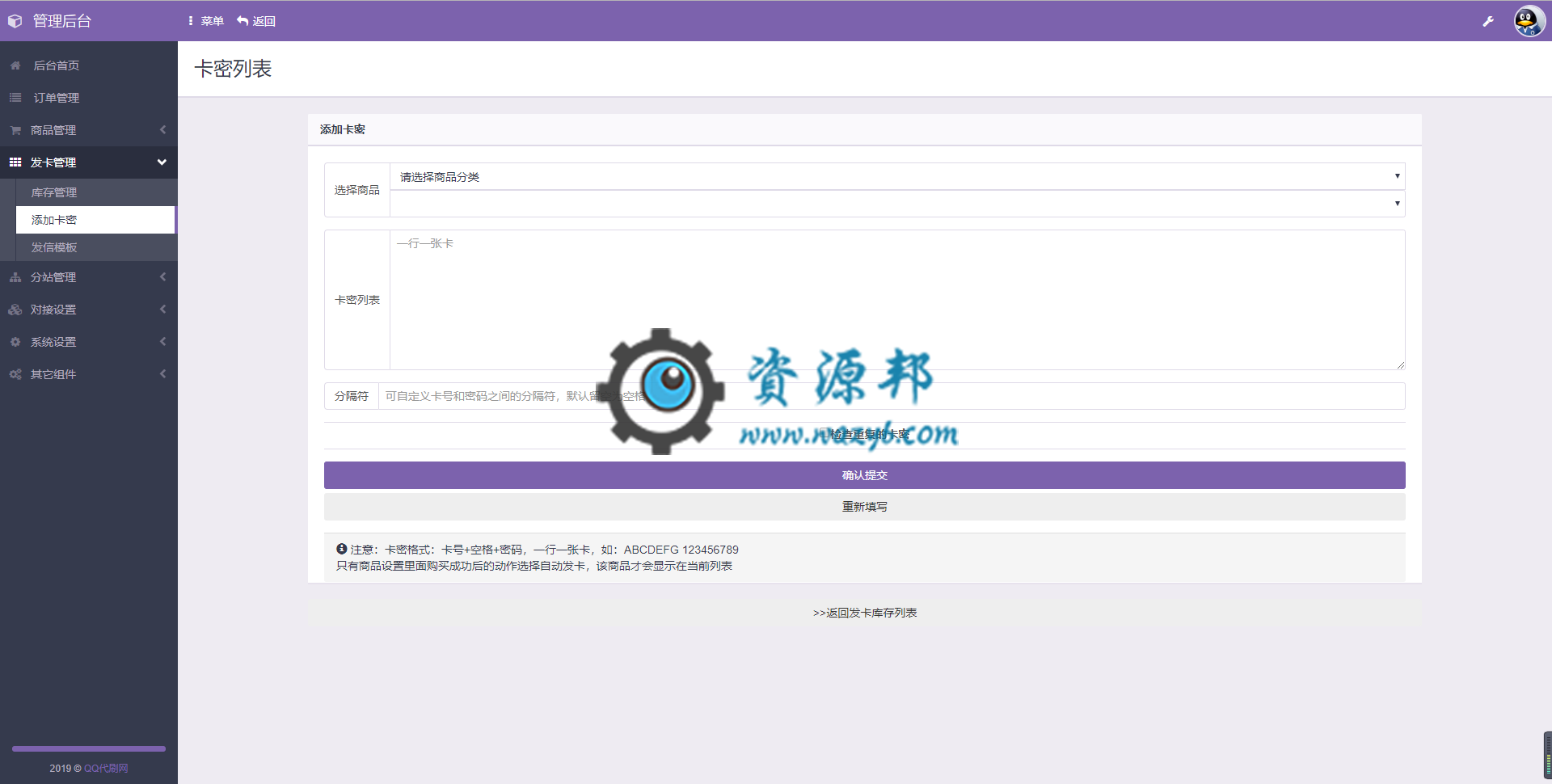Go to 后台首页 text in sidebar

(56, 65)
